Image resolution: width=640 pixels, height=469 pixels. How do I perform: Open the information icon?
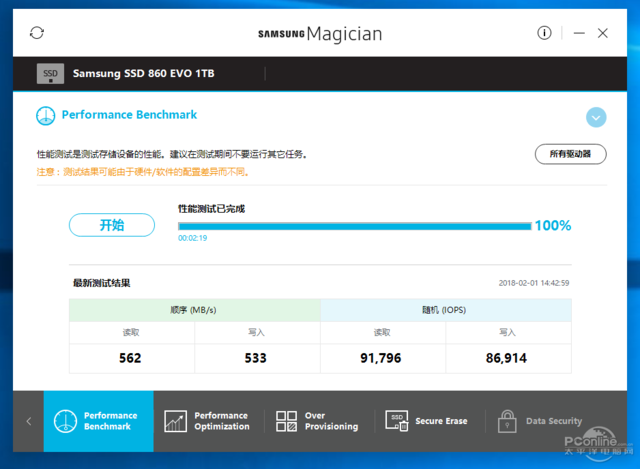coord(544,33)
